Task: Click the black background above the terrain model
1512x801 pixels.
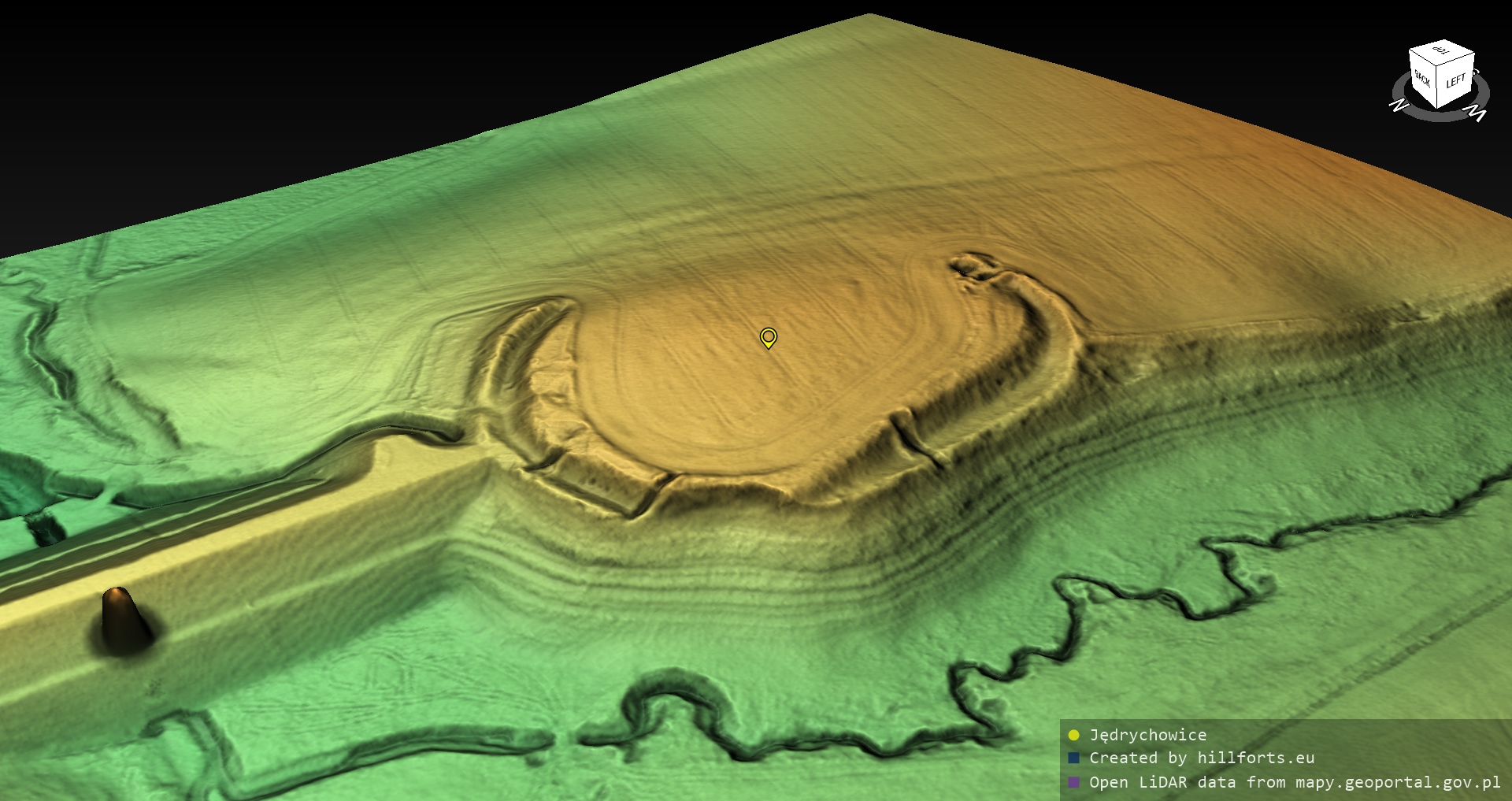Action: pyautogui.click(x=315, y=79)
